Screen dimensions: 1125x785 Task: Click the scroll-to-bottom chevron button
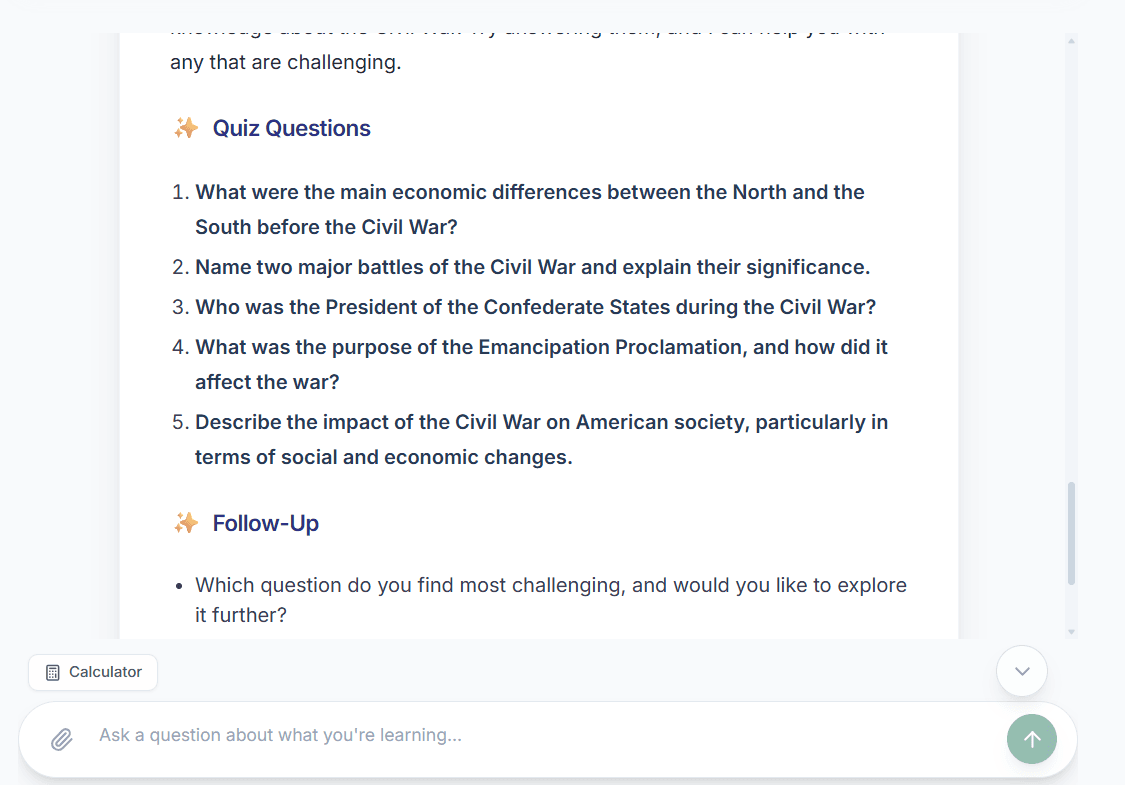tap(1021, 671)
